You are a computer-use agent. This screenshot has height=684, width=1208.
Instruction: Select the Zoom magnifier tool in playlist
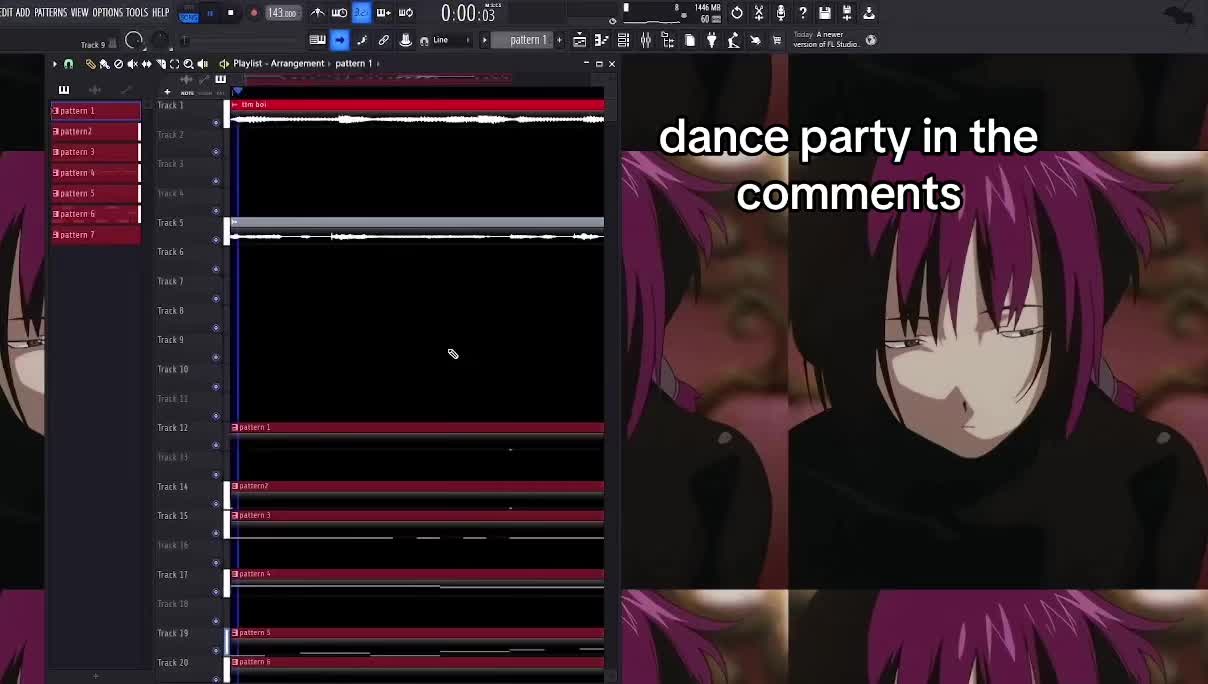[188, 64]
